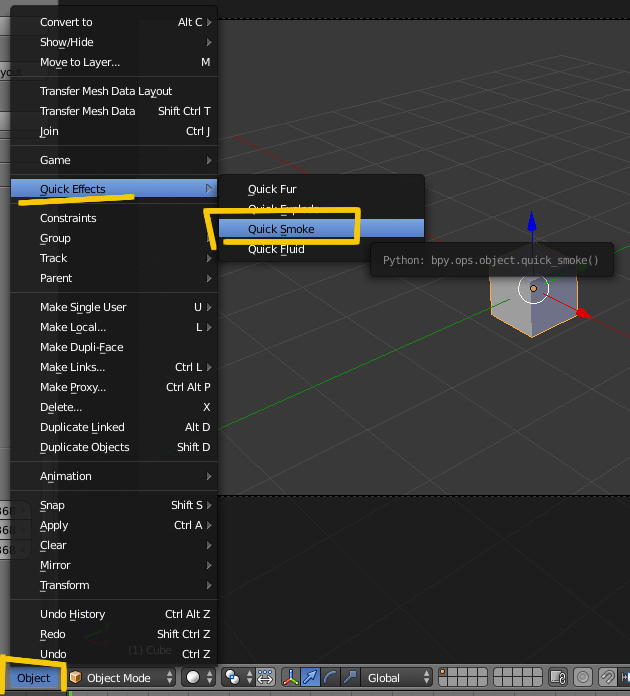Image resolution: width=630 pixels, height=696 pixels.
Task: Choose Undo from Object menu
Action: [x=114, y=654]
